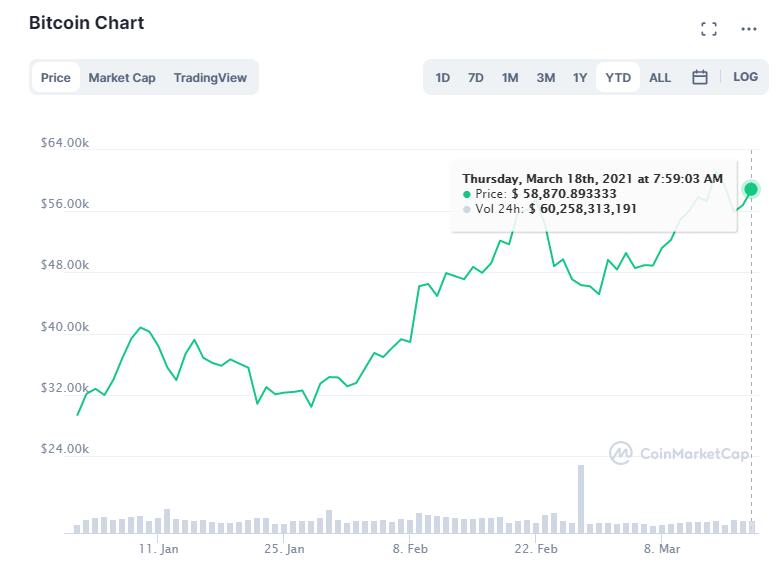Switch to the Market Cap tab
The height and width of the screenshot is (567, 775).
(x=122, y=77)
